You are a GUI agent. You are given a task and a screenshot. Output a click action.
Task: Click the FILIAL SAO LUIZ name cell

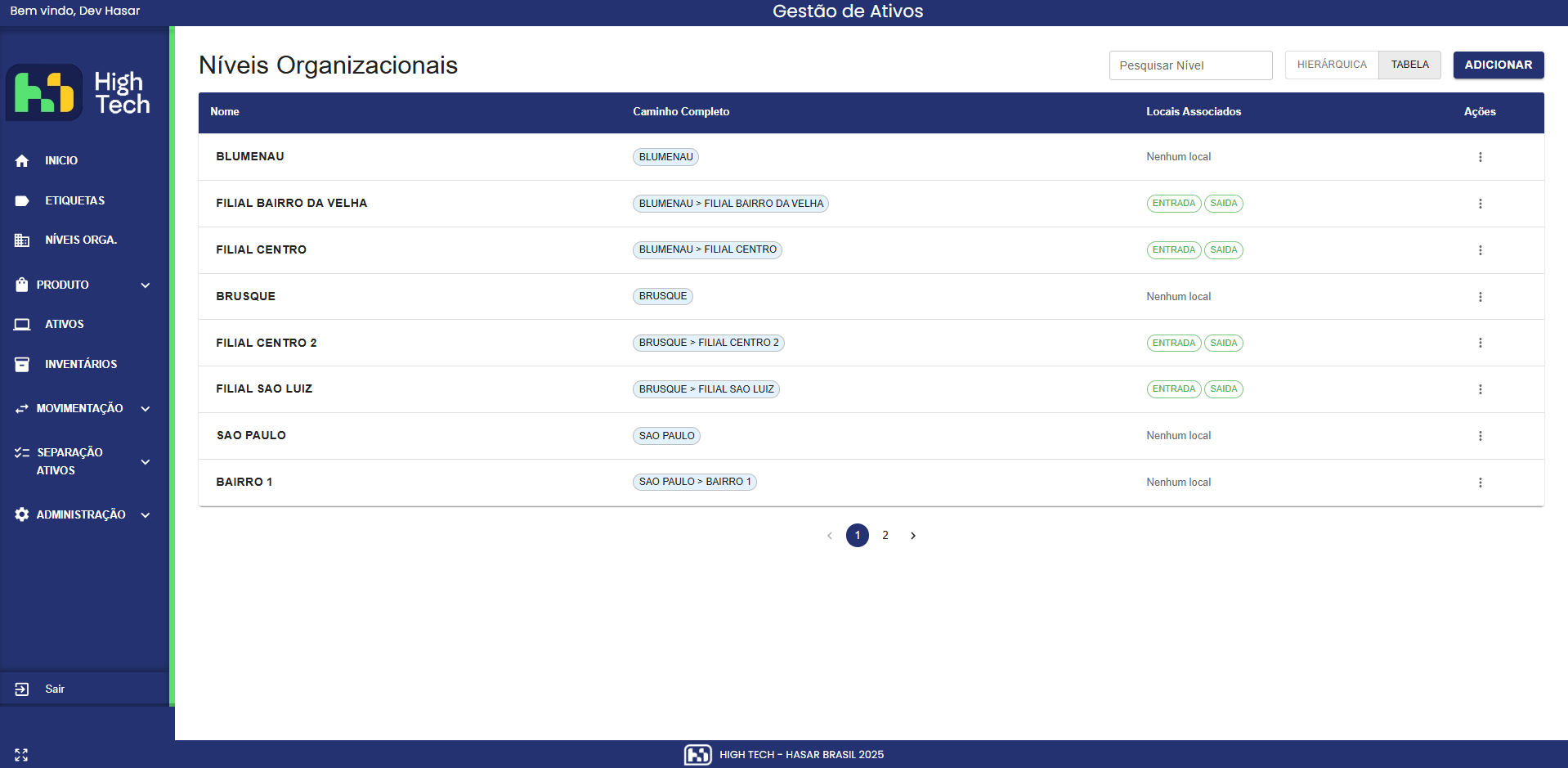pyautogui.click(x=264, y=389)
